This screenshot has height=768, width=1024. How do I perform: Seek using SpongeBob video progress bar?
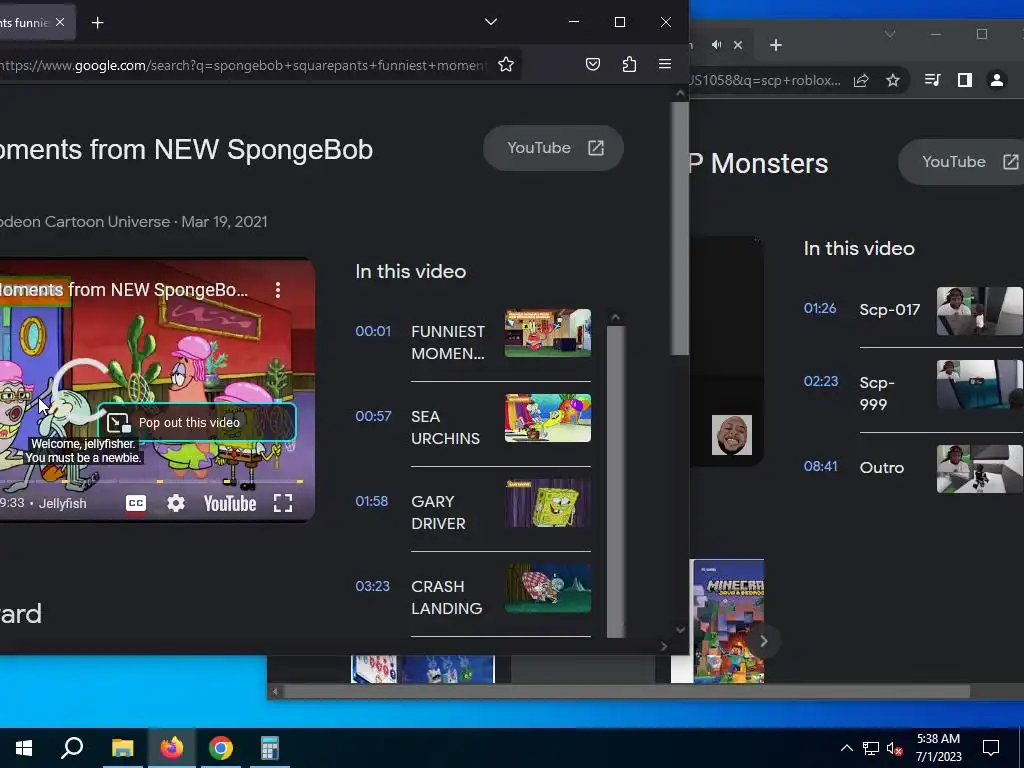point(152,481)
